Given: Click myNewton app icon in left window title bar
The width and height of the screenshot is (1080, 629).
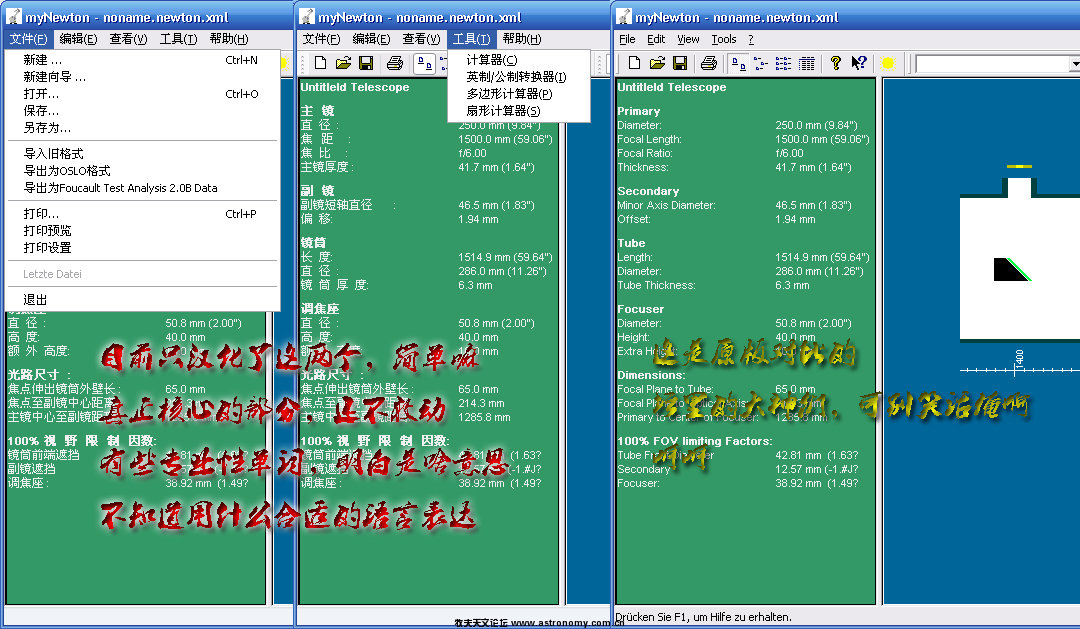Looking at the screenshot, I should tap(13, 17).
